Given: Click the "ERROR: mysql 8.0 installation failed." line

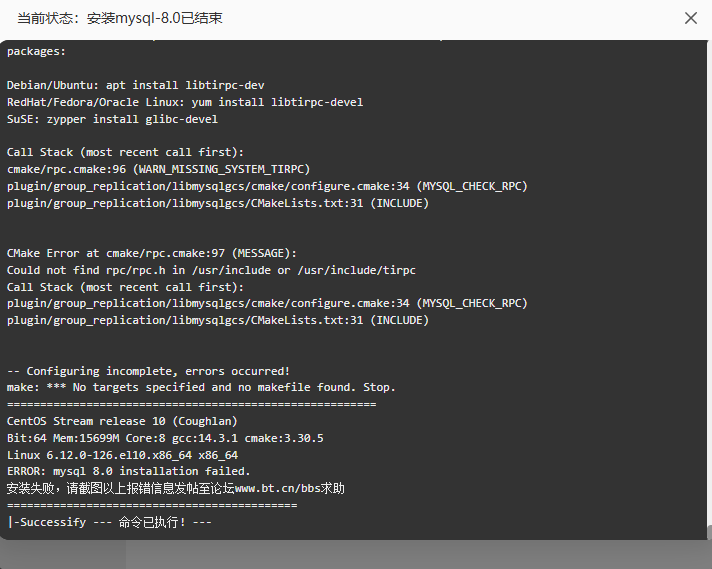Looking at the screenshot, I should pyautogui.click(x=128, y=471).
